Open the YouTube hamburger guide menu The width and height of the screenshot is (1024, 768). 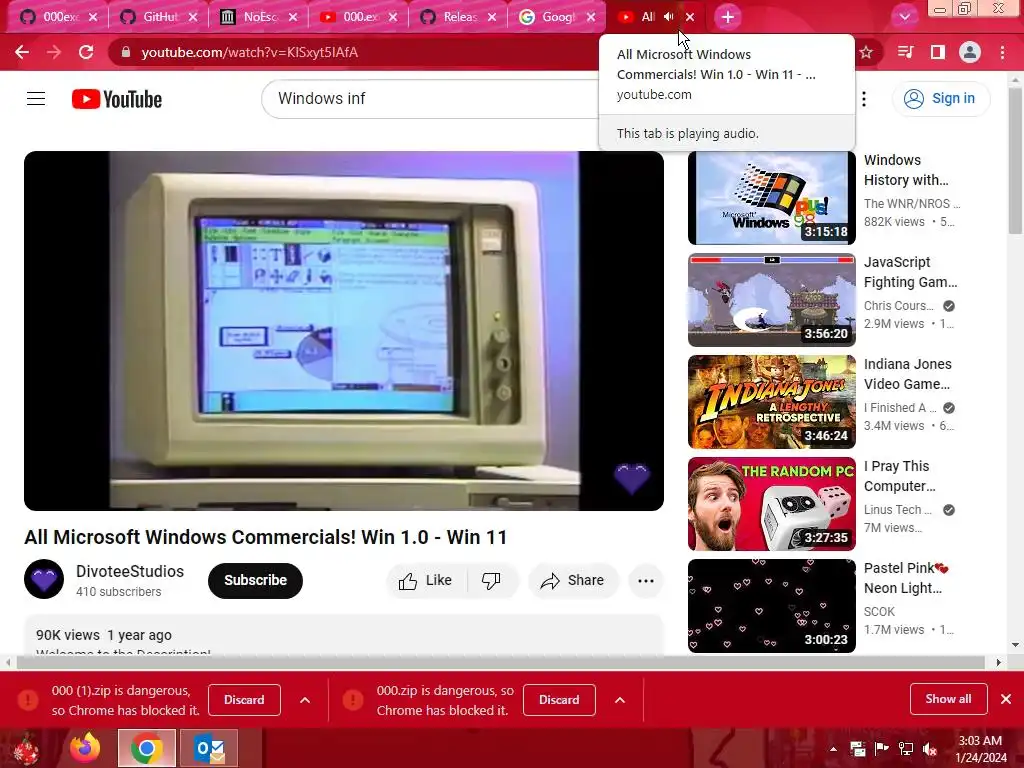point(36,99)
